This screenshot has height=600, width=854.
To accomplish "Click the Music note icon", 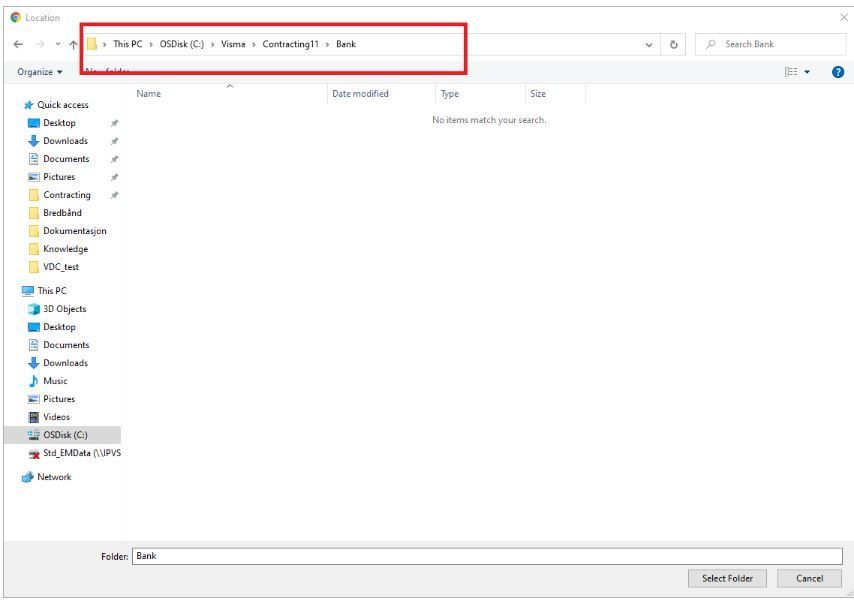I will [x=34, y=381].
